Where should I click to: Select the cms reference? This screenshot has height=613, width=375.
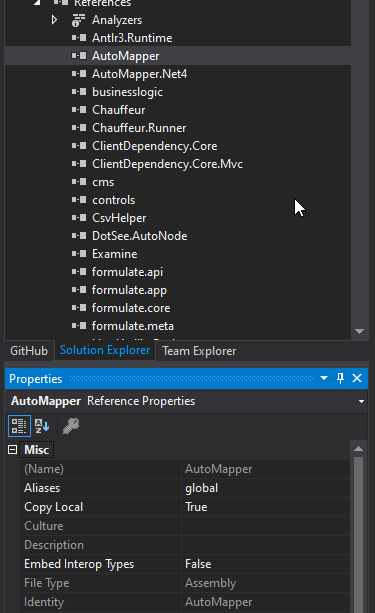pos(103,182)
